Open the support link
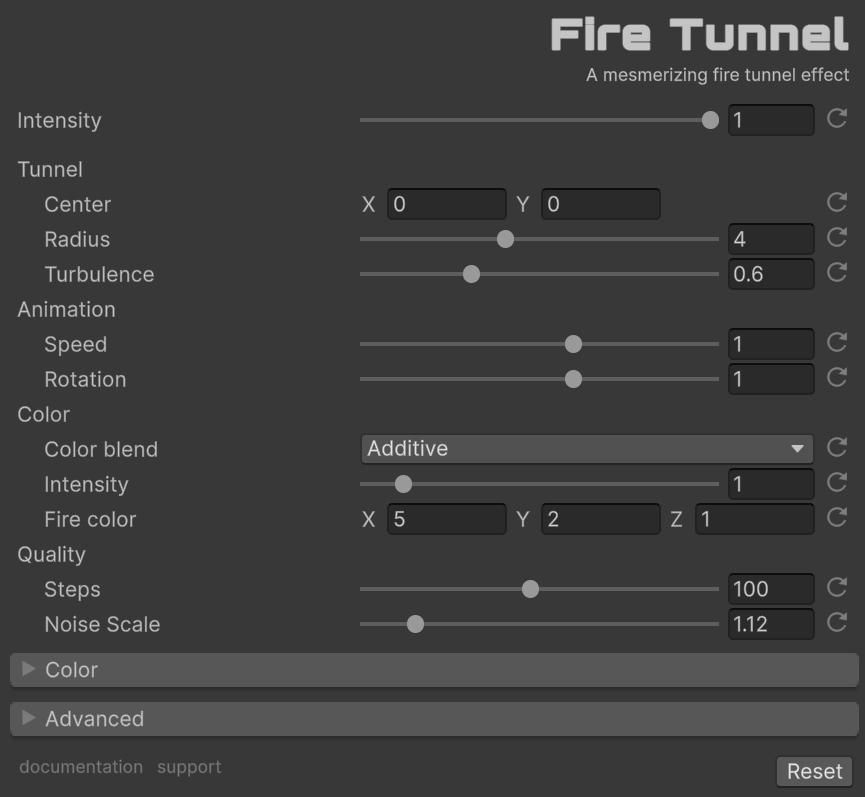This screenshot has height=797, width=865. pyautogui.click(x=189, y=767)
